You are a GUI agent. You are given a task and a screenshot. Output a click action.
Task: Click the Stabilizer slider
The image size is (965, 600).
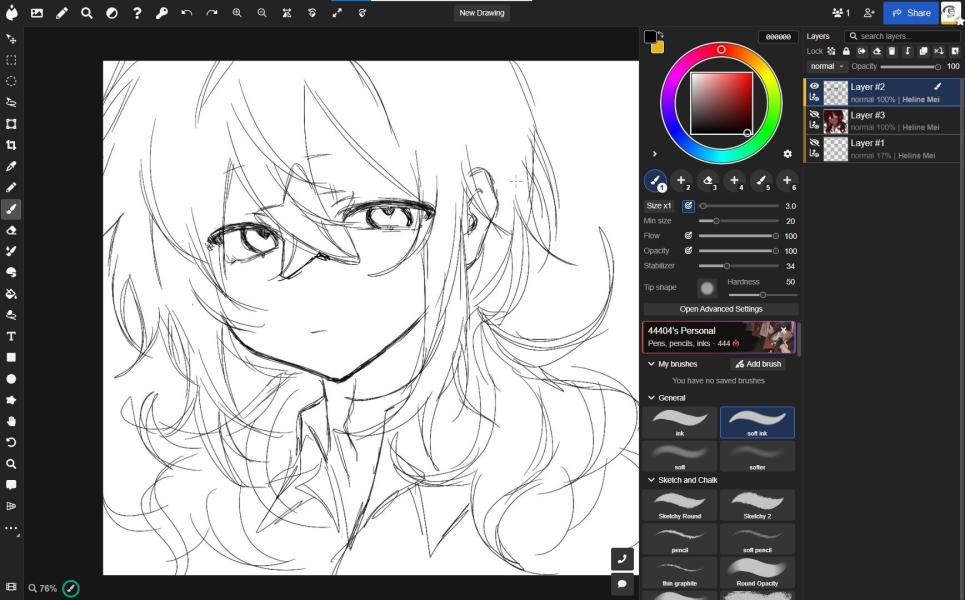738,266
